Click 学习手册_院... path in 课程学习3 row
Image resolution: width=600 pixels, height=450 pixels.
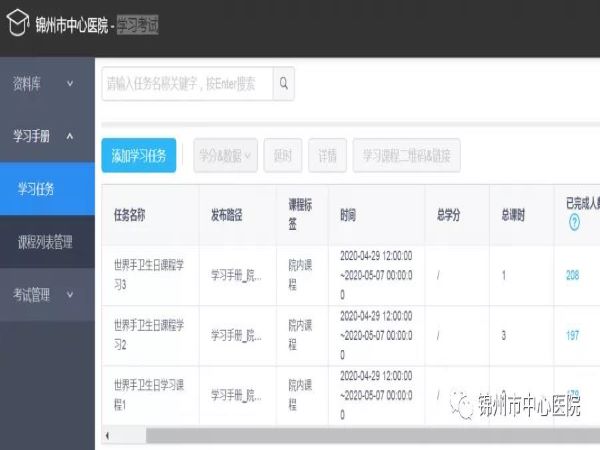[x=236, y=275]
